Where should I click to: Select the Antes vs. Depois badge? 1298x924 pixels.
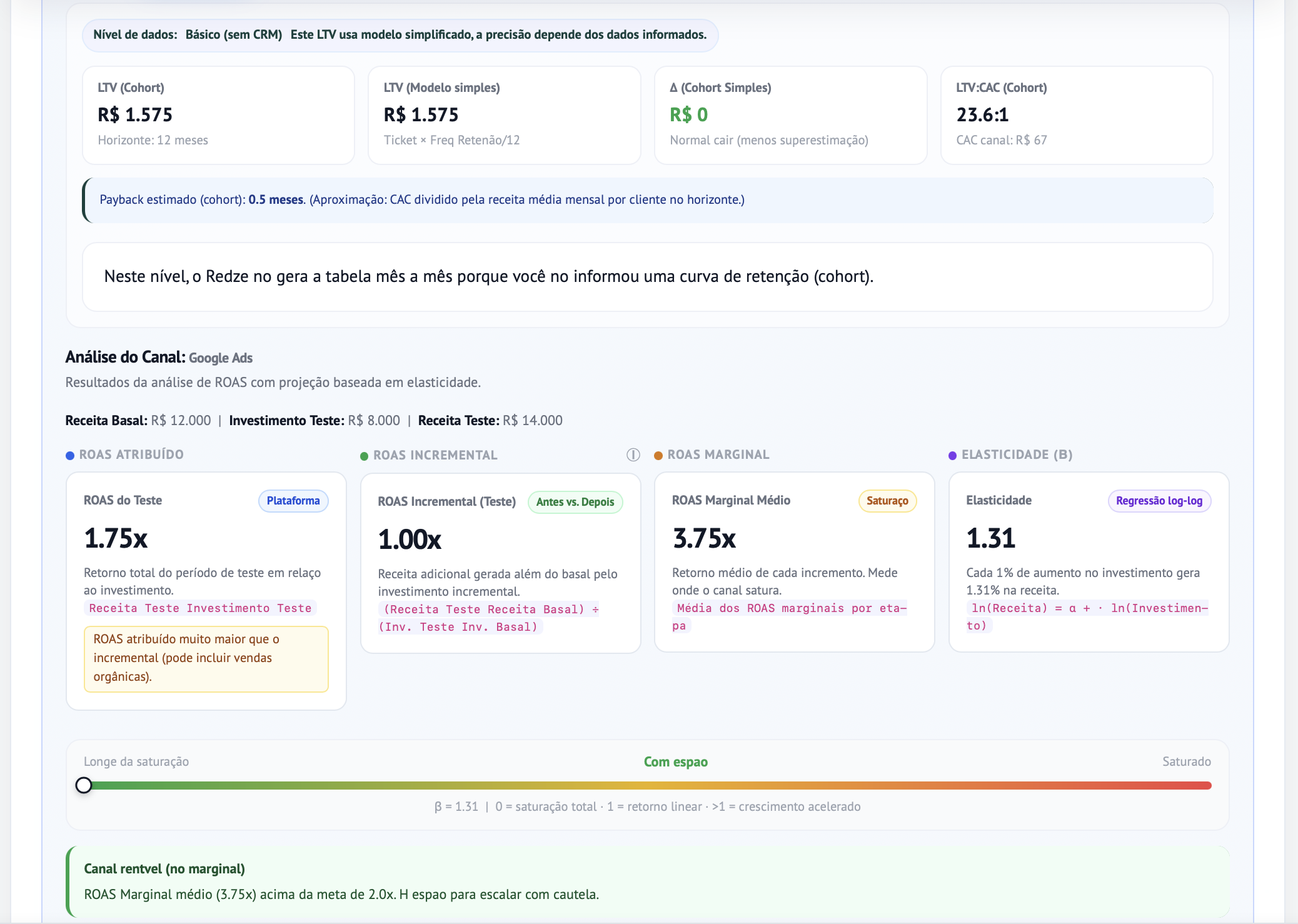[575, 502]
